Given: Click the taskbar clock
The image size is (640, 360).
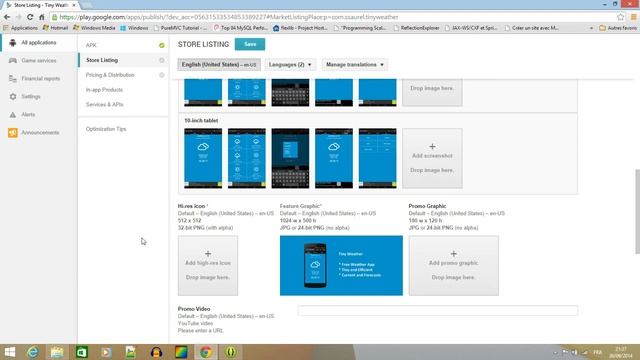Looking at the screenshot, I should click(x=622, y=352).
